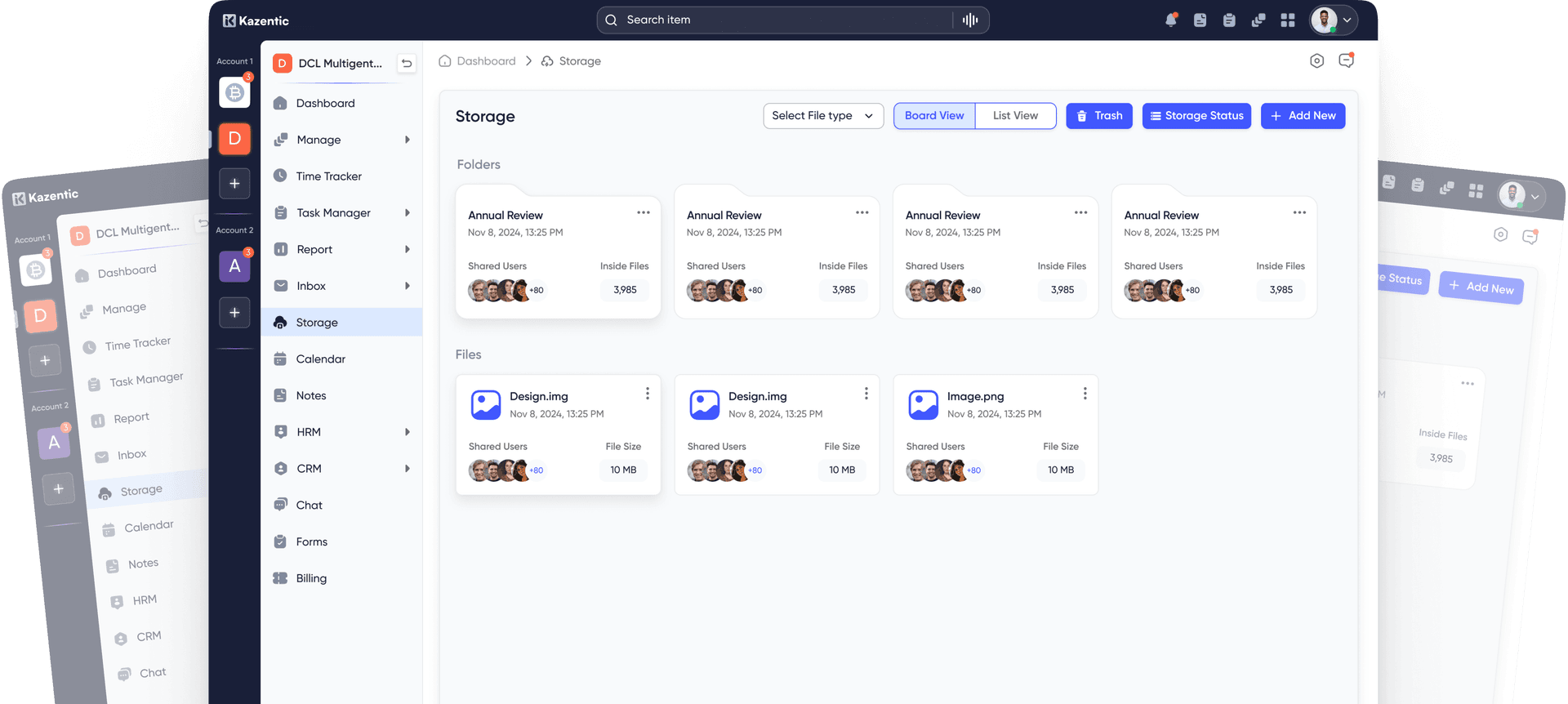The width and height of the screenshot is (1568, 704).
Task: Open the apps grid icon in top bar
Action: click(x=1288, y=20)
